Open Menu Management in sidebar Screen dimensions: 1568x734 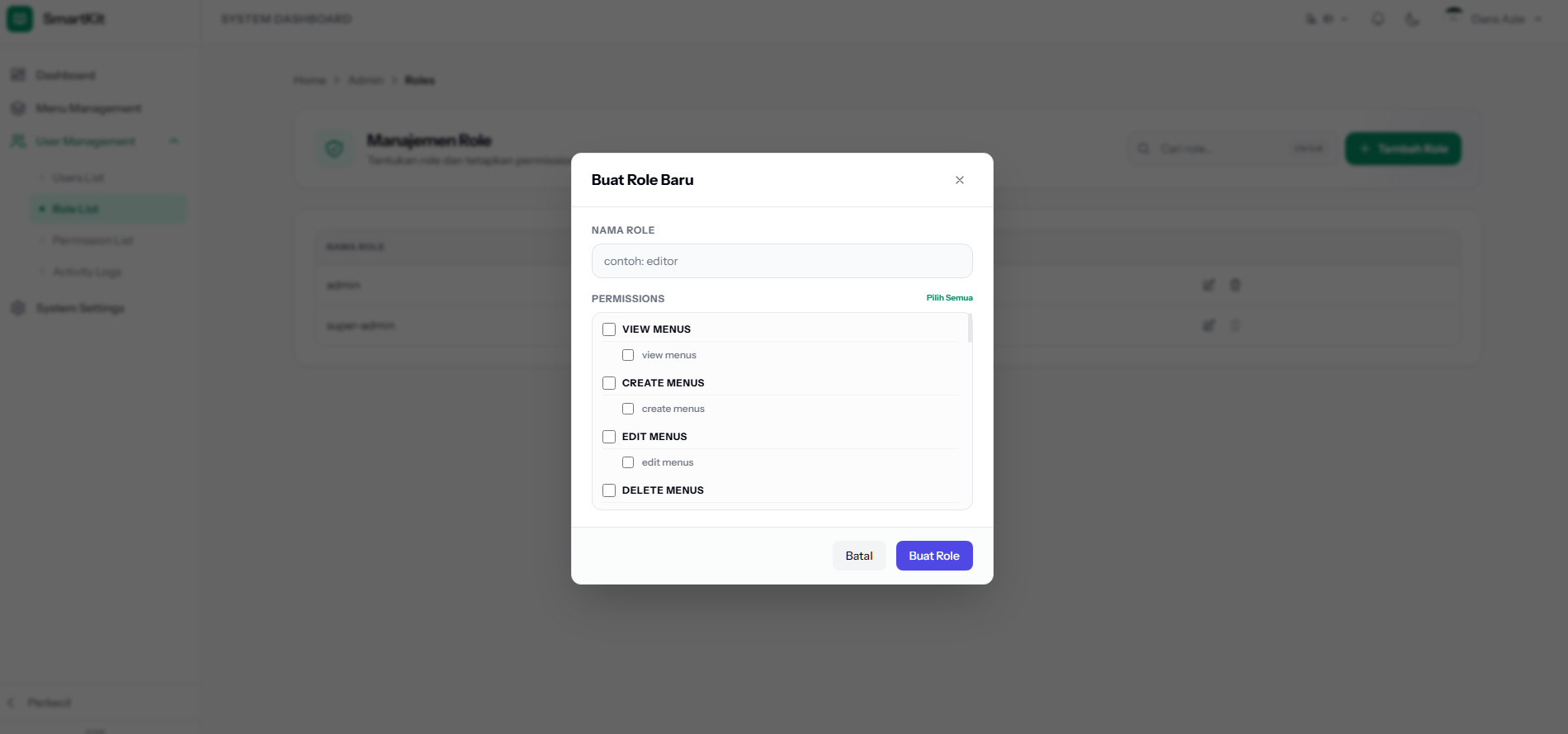pos(88,108)
